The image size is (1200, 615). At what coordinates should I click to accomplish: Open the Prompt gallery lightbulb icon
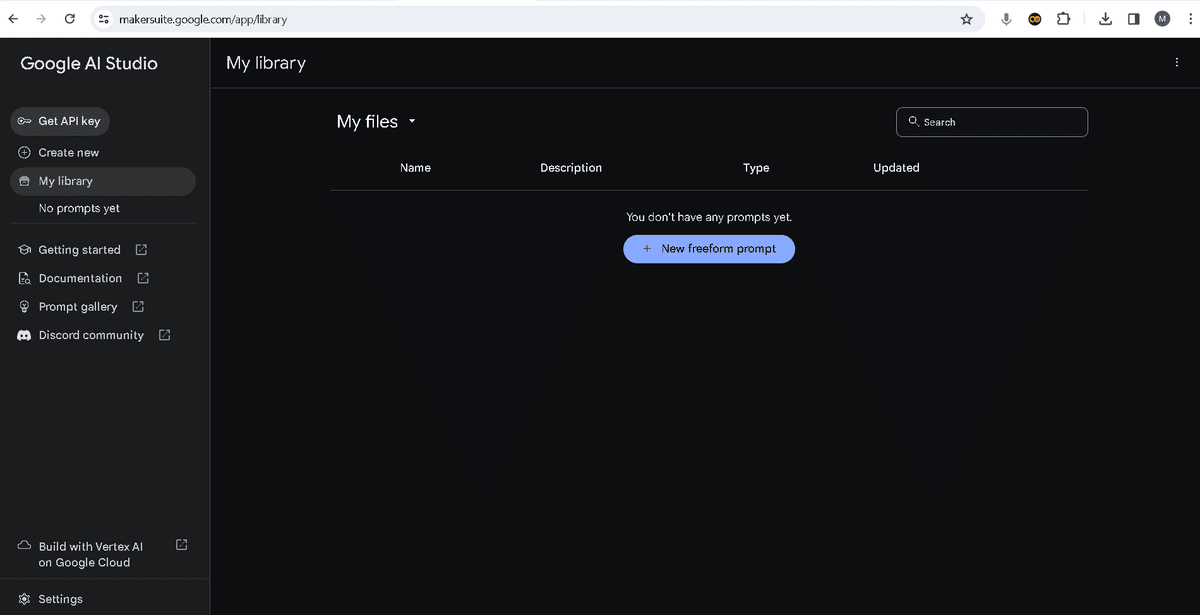pyautogui.click(x=23, y=306)
